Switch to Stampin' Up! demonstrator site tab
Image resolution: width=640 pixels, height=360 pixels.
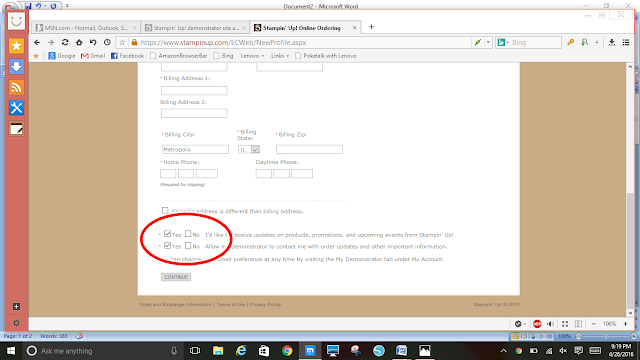click(x=195, y=28)
